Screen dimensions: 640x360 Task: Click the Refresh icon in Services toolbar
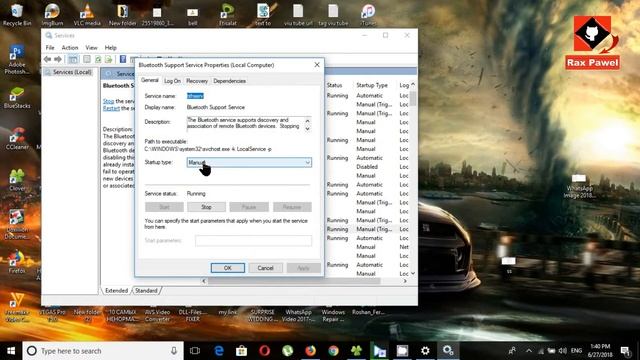click(x=98, y=60)
